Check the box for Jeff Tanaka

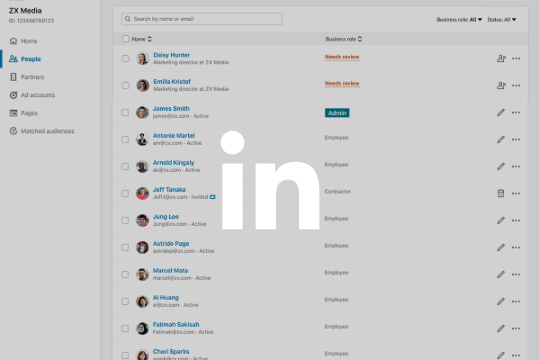[x=125, y=194]
